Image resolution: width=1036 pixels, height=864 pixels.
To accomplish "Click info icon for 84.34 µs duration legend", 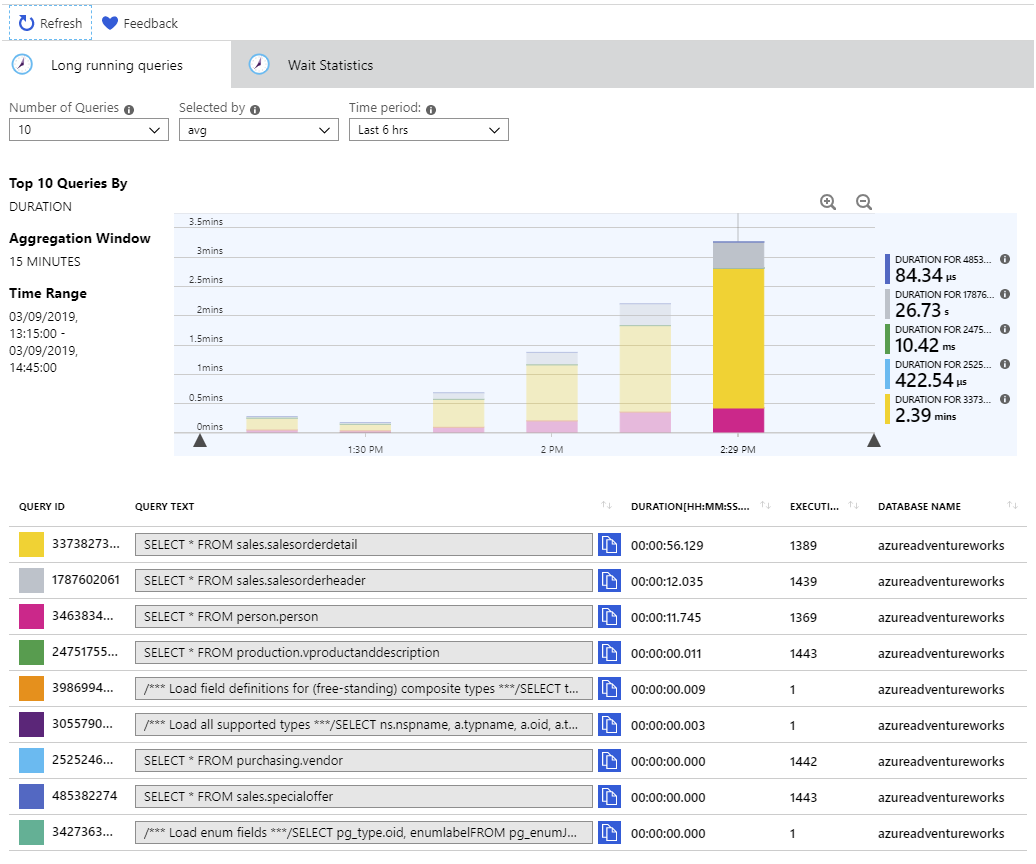I will tap(1005, 259).
